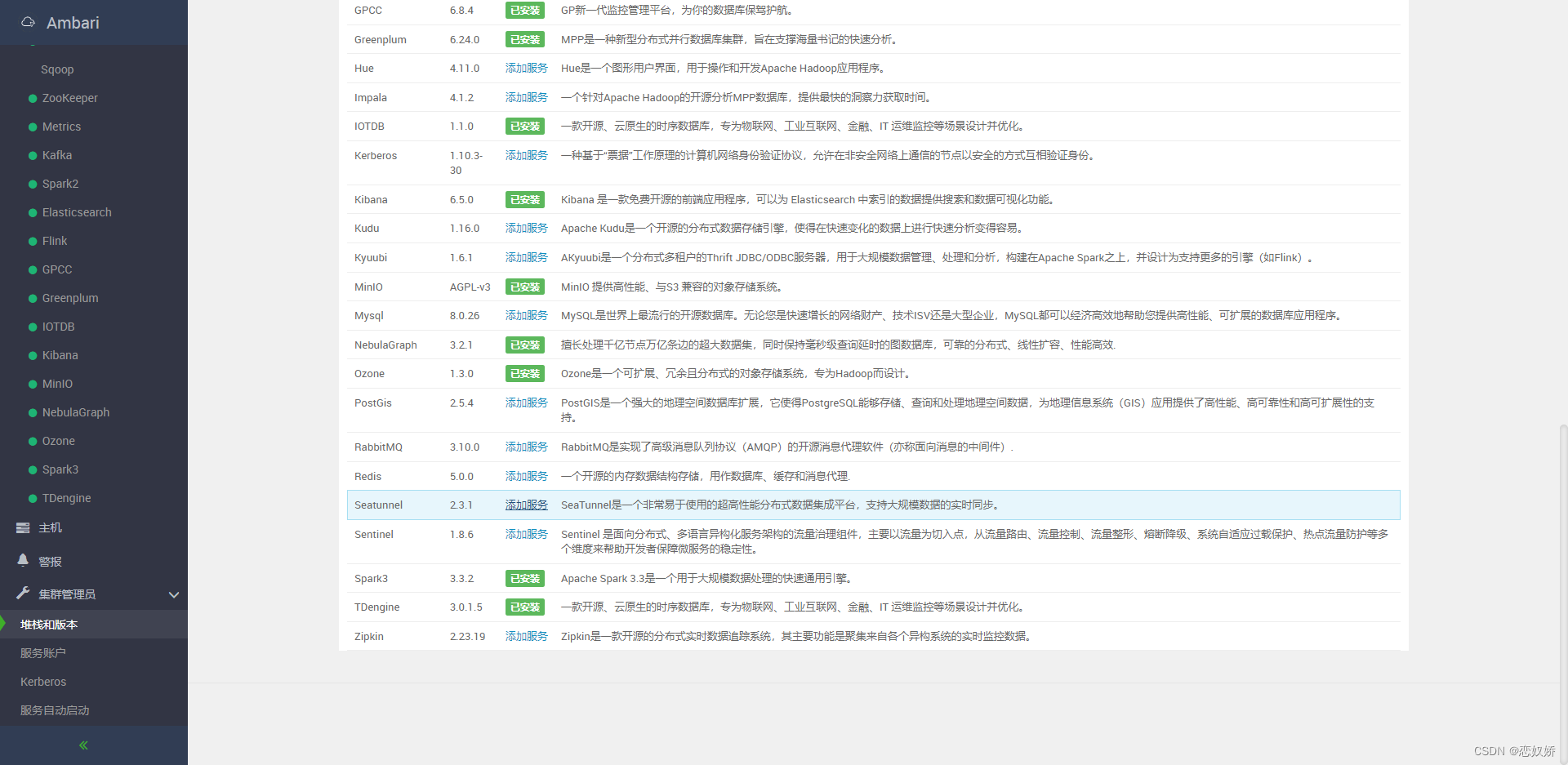Collapse the sidebar with double-arrow icon
Image resolution: width=1568 pixels, height=765 pixels.
83,745
